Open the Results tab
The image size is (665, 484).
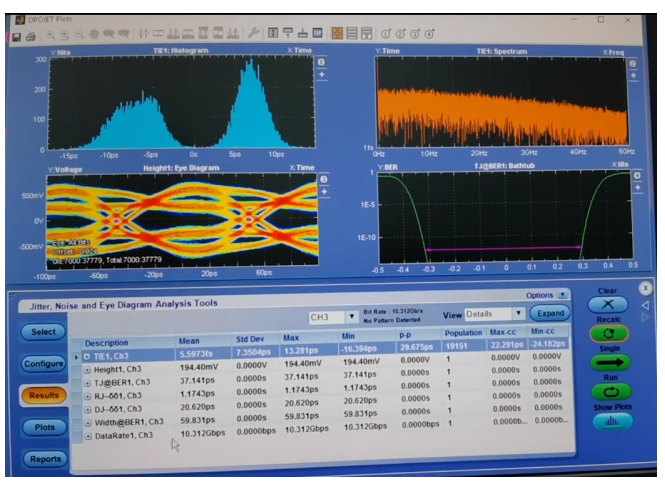pos(43,394)
